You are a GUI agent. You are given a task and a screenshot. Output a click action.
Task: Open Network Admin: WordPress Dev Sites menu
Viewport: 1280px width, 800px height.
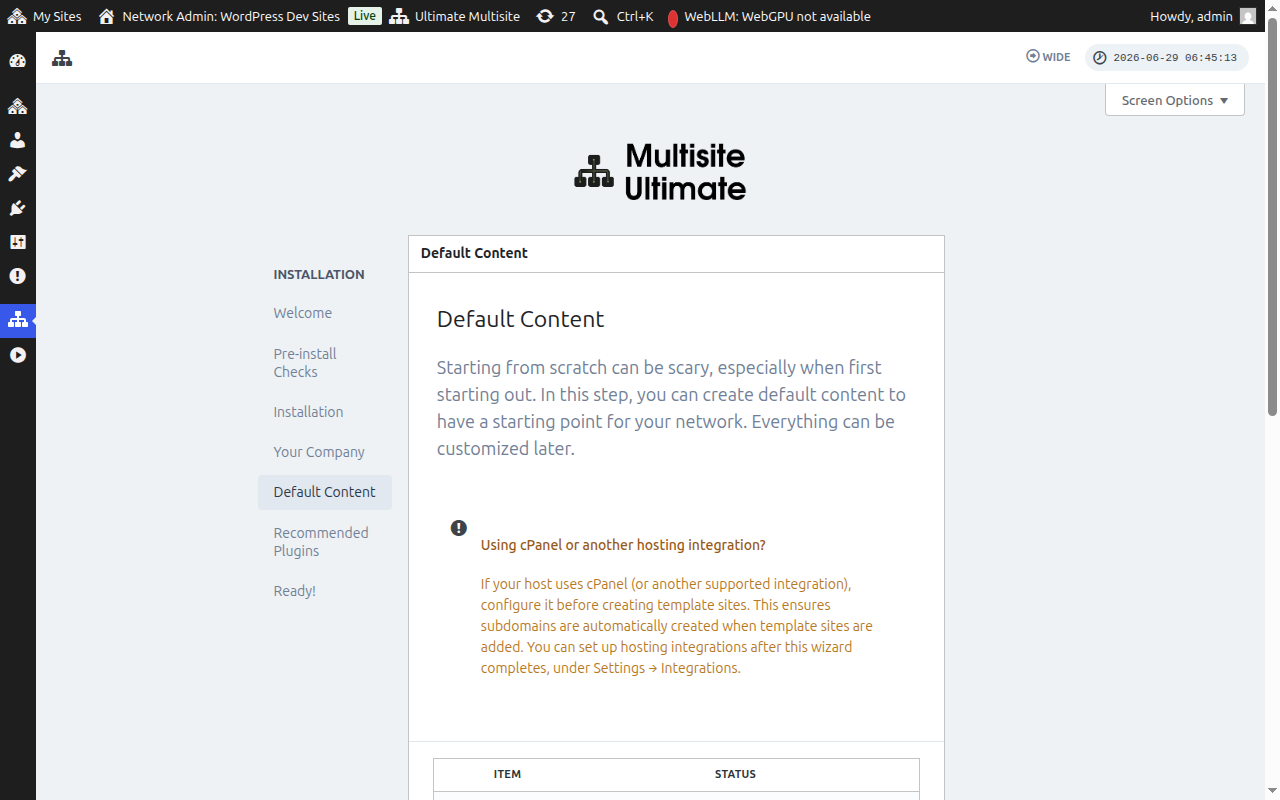(219, 16)
